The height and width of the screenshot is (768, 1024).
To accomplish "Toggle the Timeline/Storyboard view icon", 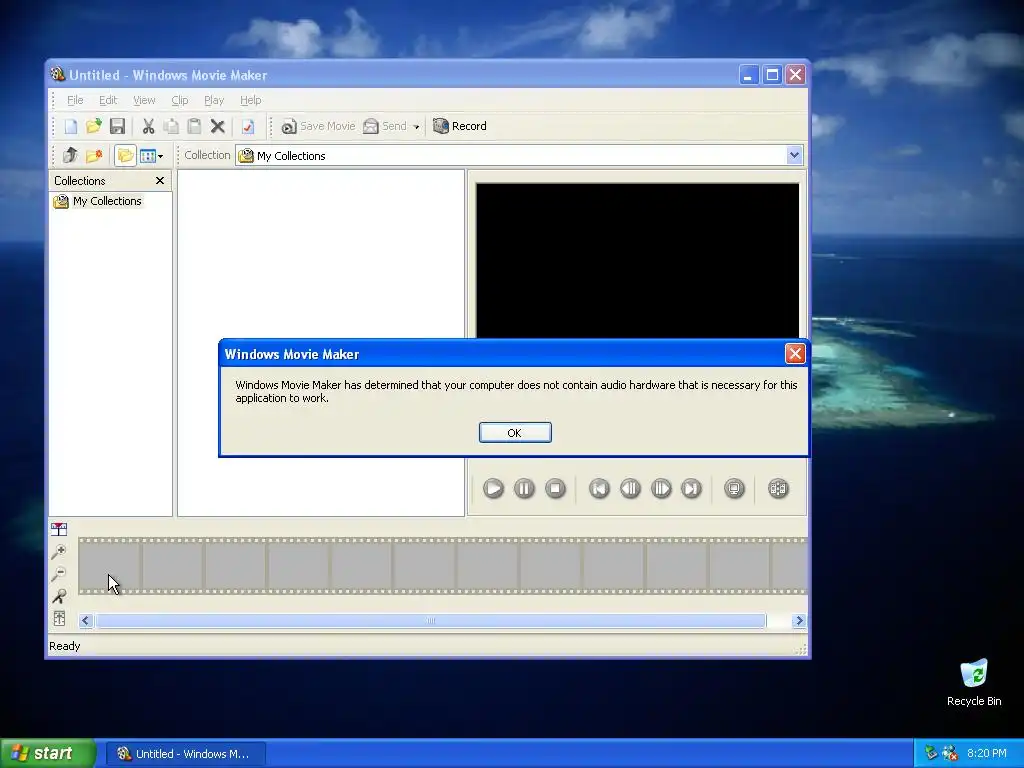I will 59,529.
